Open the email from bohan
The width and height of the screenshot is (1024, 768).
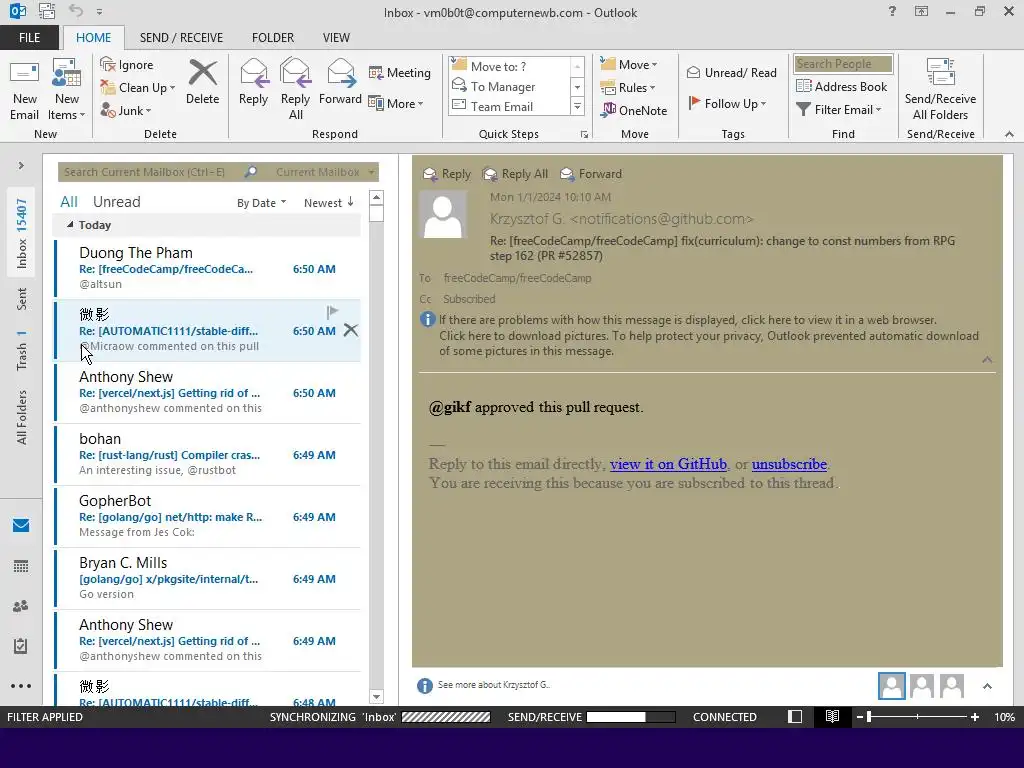coord(208,455)
